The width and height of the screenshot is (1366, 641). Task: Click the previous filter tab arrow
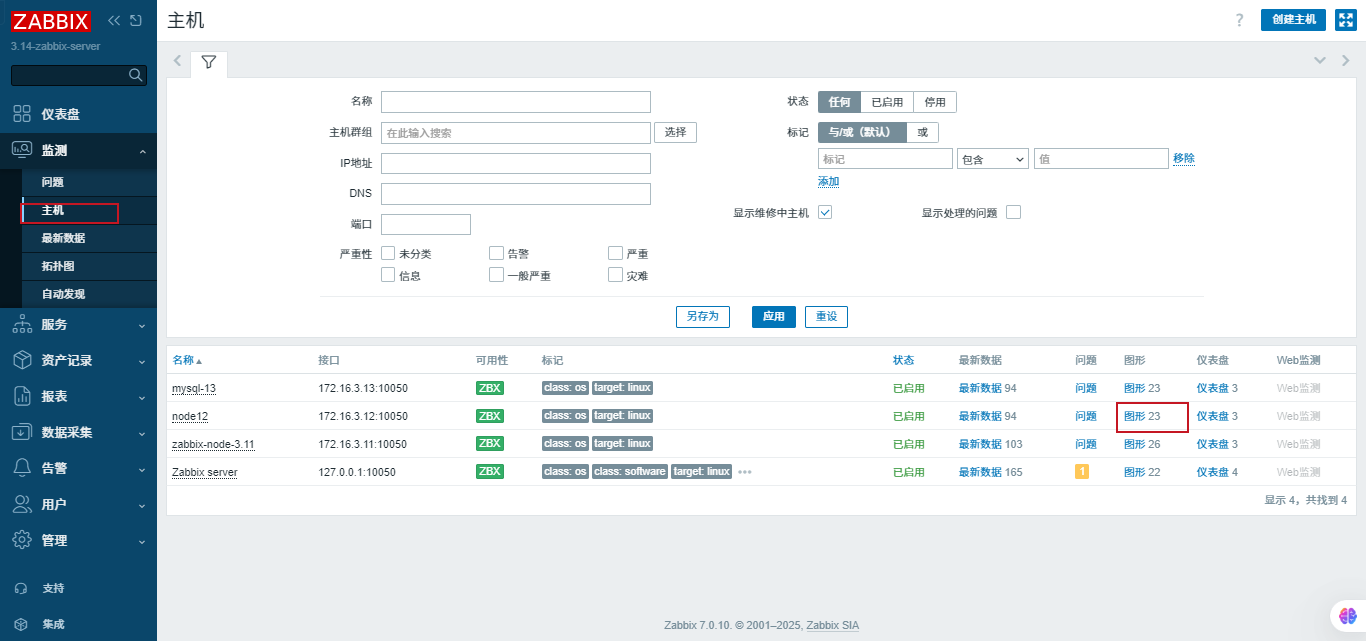177,61
